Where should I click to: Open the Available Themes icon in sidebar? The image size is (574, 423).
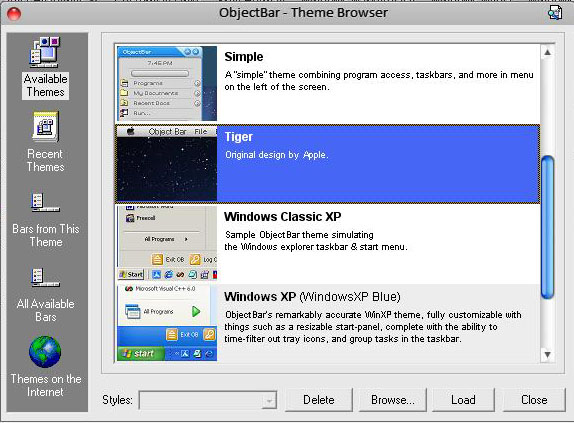(44, 52)
